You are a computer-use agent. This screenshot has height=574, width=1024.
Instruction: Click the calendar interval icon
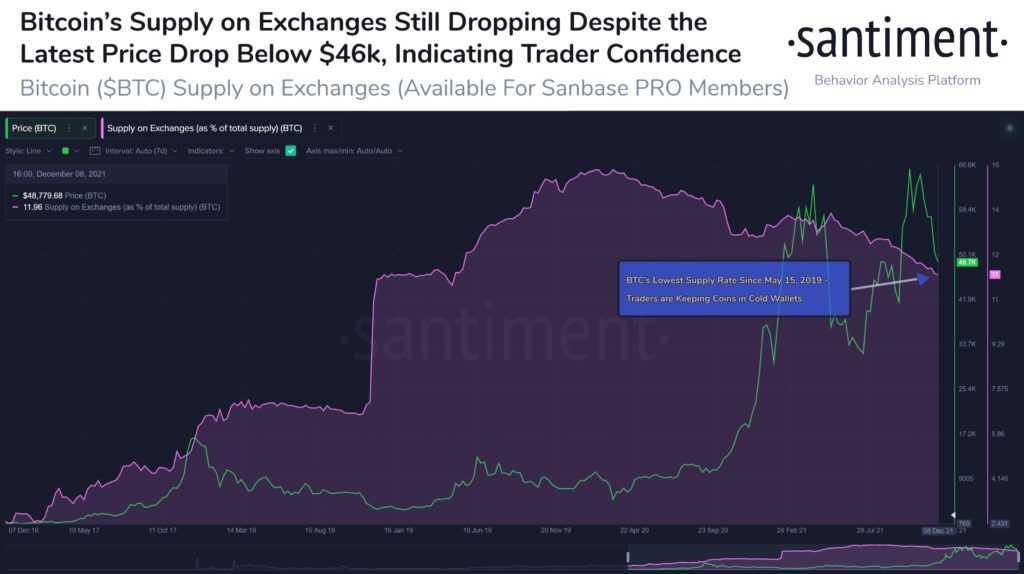pos(95,150)
